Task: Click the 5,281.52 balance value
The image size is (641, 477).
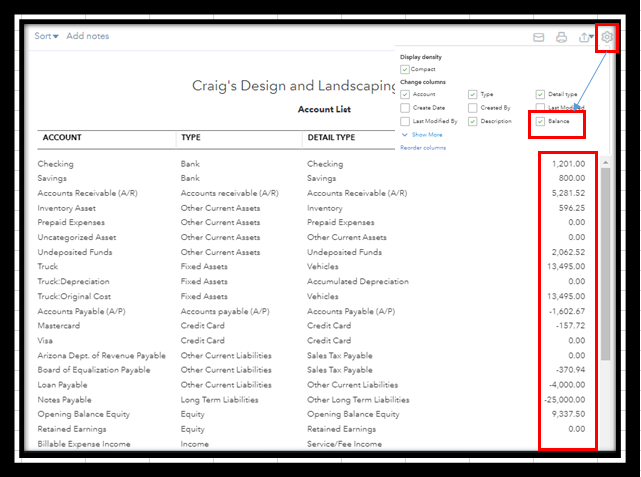Action: (568, 193)
